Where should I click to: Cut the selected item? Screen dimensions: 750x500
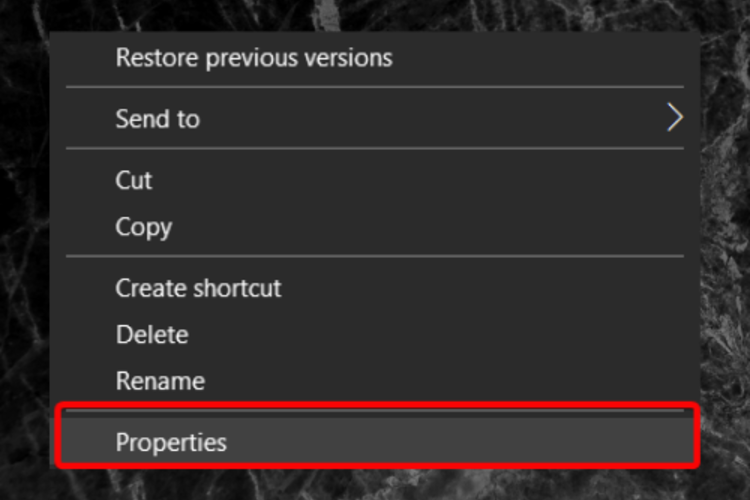[375, 180]
